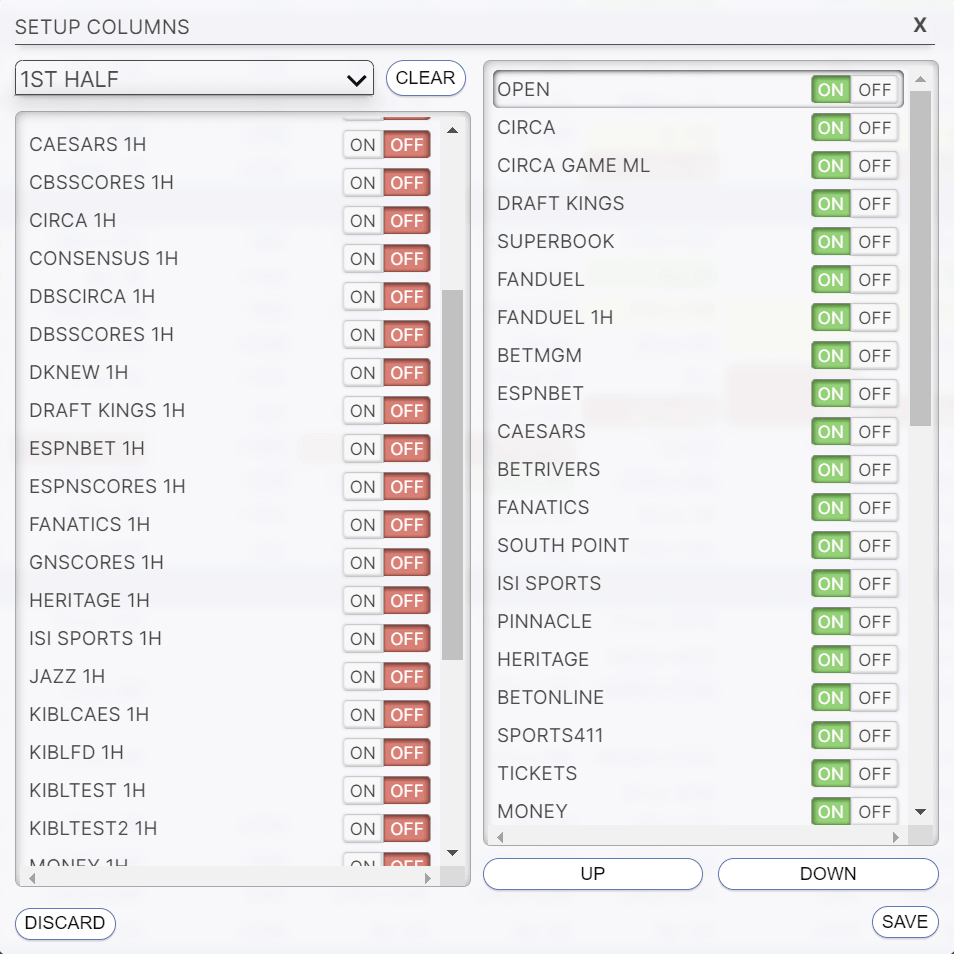954x954 pixels.
Task: Disable the TICKETS column
Action: [874, 774]
